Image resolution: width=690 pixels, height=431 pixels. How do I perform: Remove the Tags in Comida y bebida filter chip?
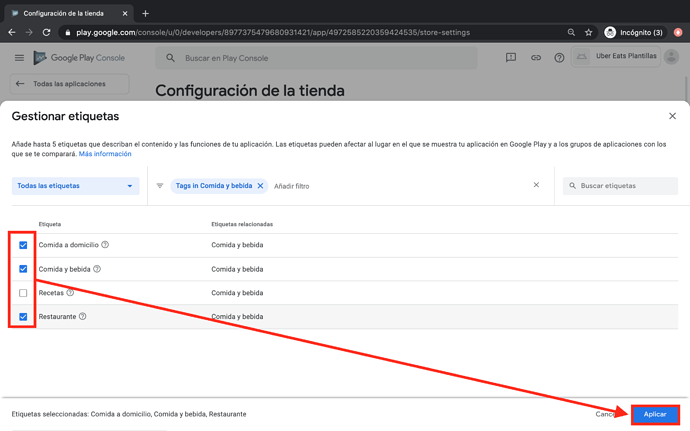pyautogui.click(x=261, y=186)
